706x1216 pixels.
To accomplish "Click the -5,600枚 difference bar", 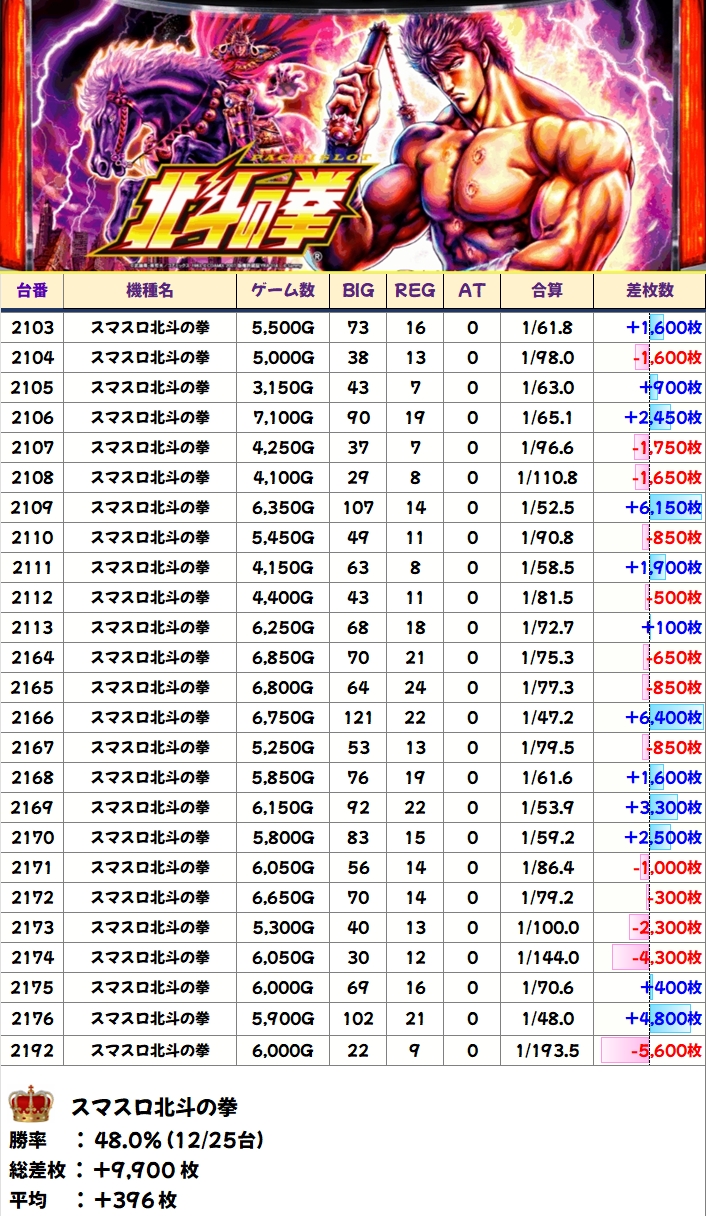I will (x=626, y=1050).
